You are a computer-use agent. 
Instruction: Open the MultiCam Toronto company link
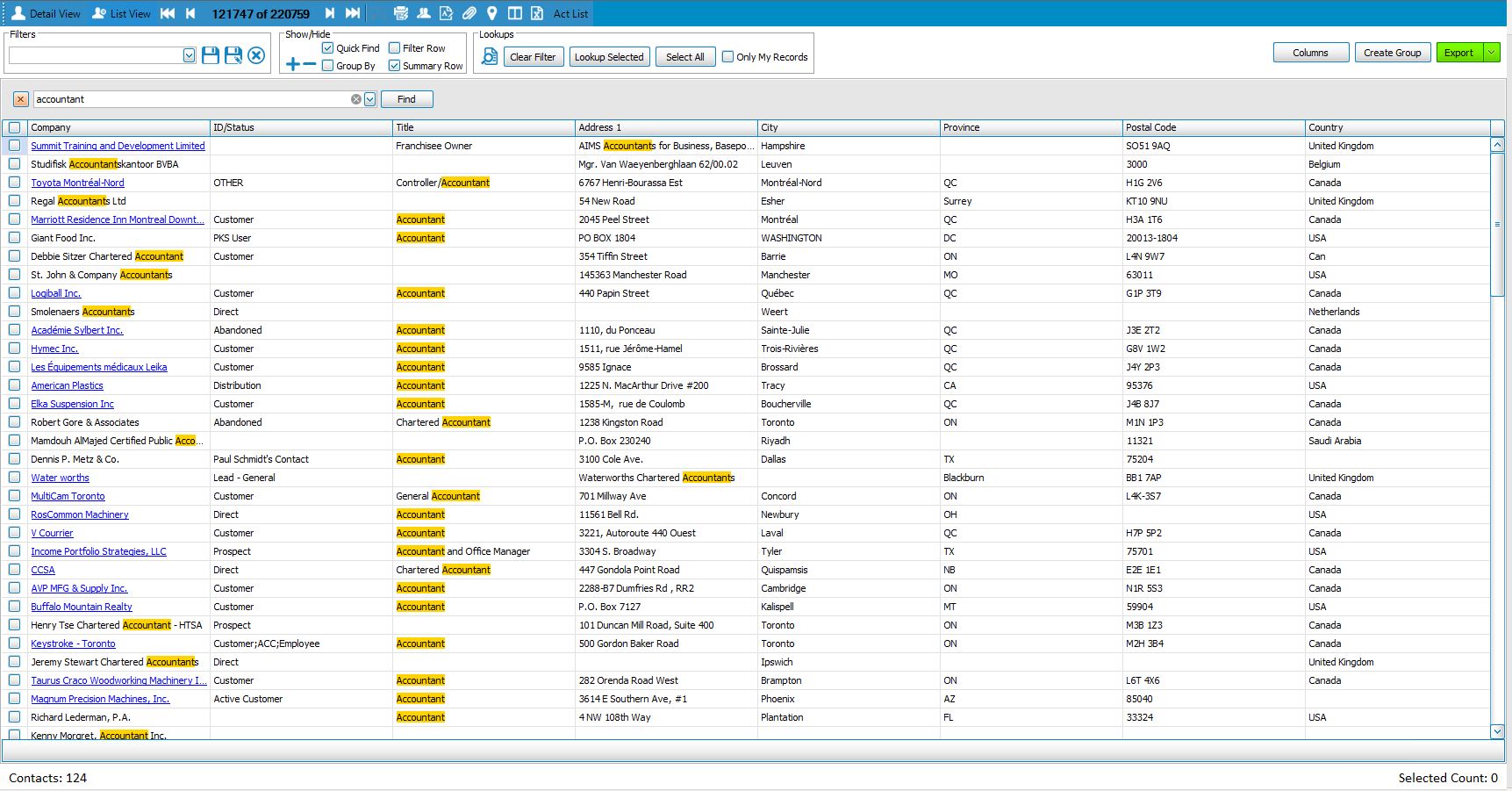tap(68, 496)
